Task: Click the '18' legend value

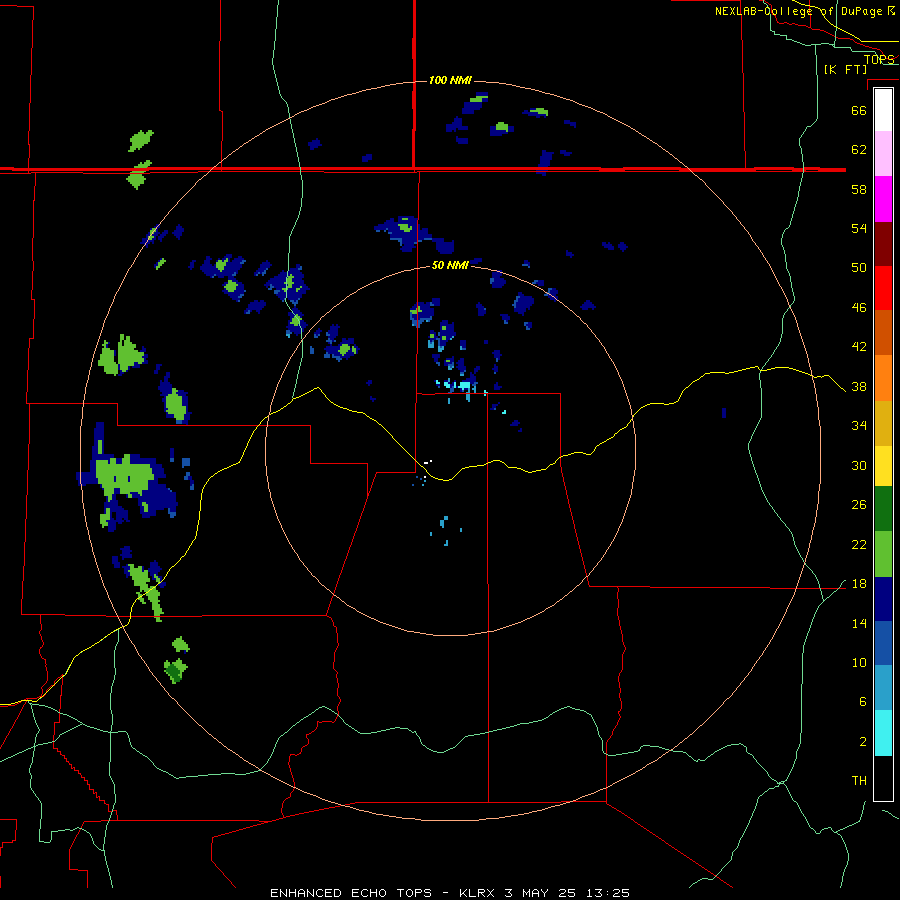Action: tap(859, 584)
